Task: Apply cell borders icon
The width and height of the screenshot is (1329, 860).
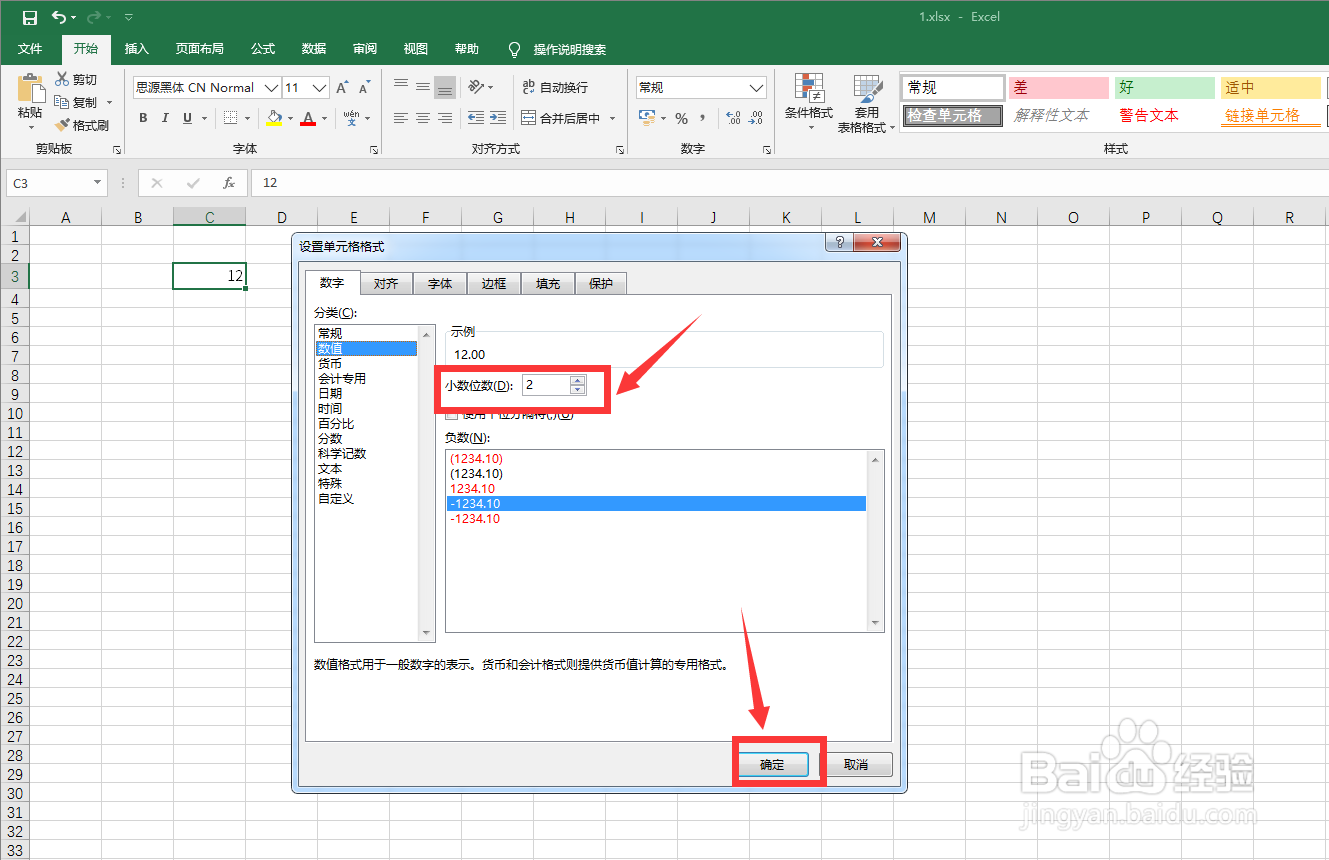Action: pos(231,118)
